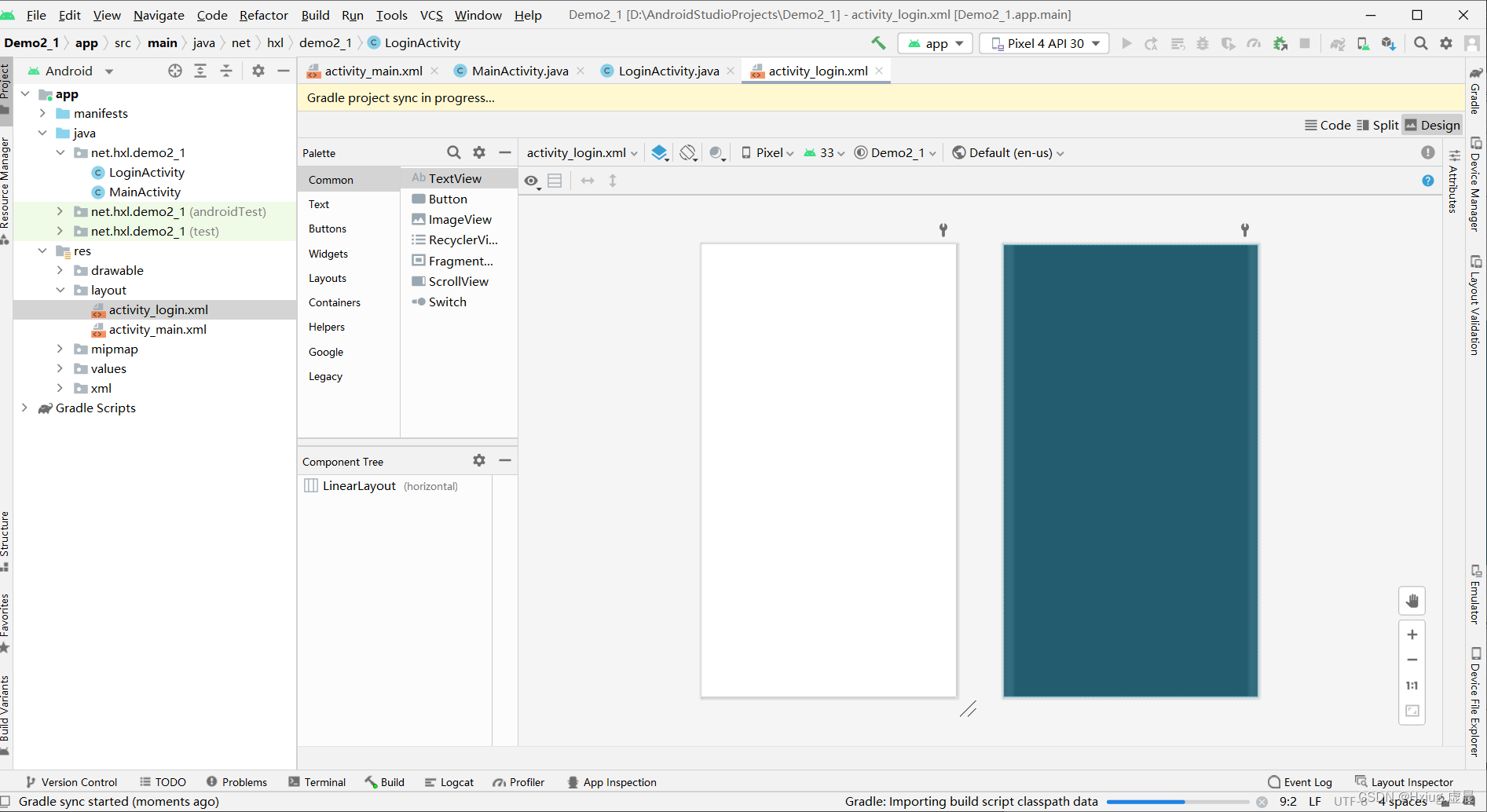
Task: Open layout editor help question icon
Action: click(x=1428, y=181)
